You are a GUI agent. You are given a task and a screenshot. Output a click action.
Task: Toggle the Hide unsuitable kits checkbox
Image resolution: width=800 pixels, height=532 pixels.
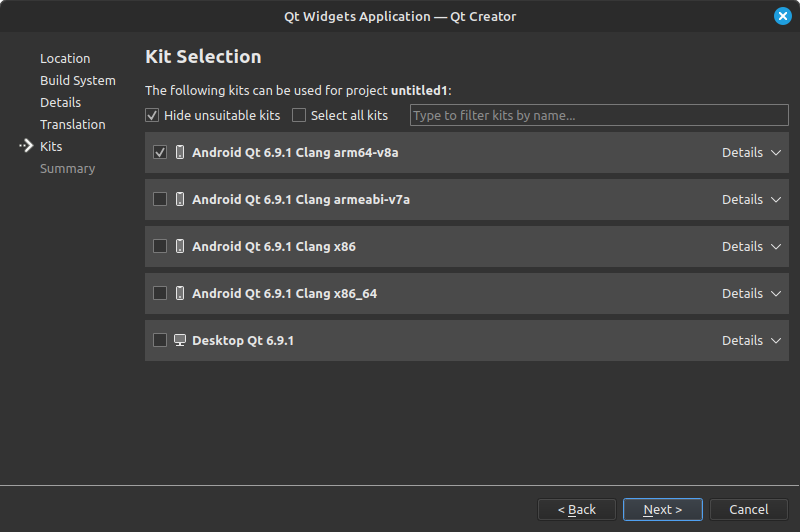152,115
